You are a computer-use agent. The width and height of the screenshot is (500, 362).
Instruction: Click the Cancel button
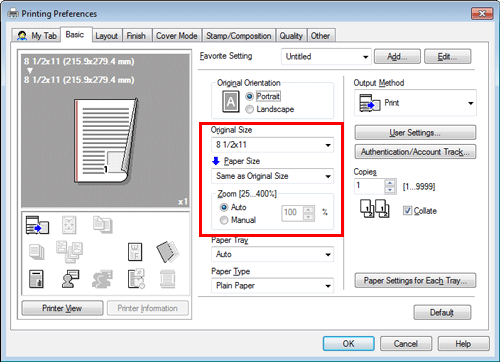pos(406,343)
